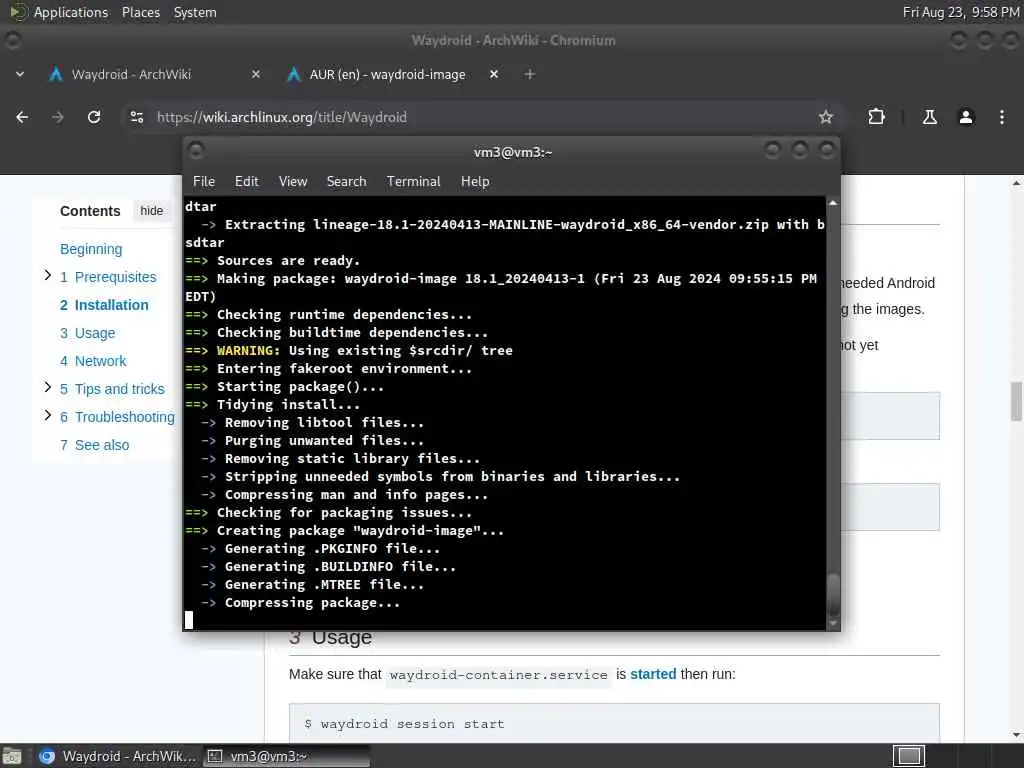The width and height of the screenshot is (1024, 768).
Task: View site information icon in address bar
Action: (x=137, y=117)
